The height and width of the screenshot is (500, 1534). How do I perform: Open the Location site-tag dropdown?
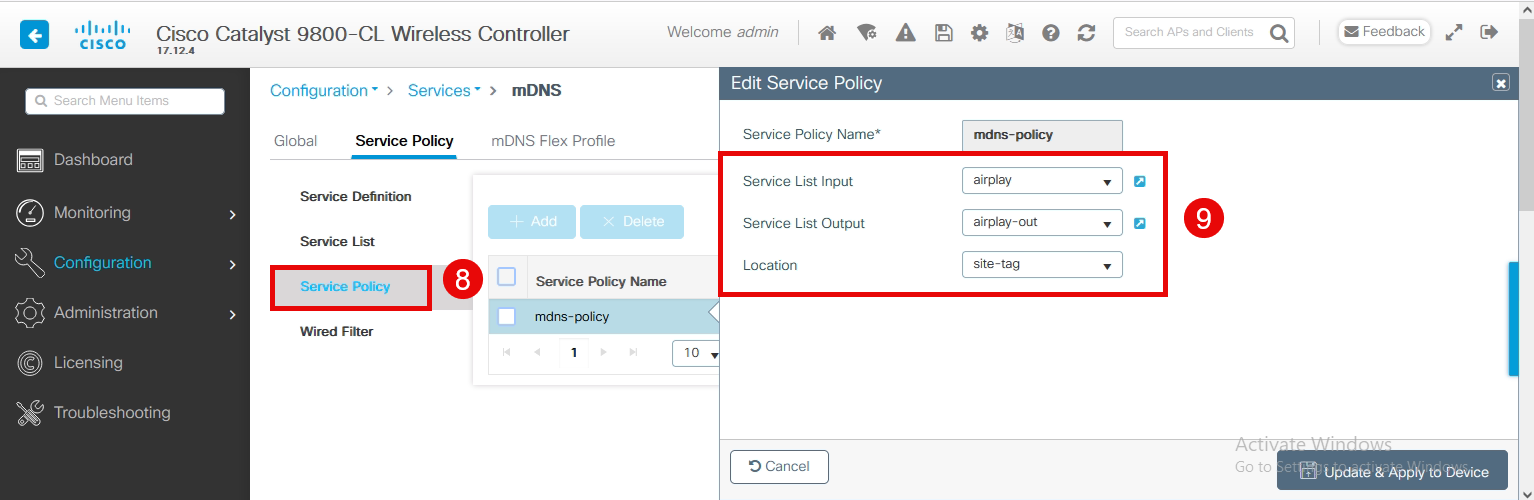pos(1041,265)
